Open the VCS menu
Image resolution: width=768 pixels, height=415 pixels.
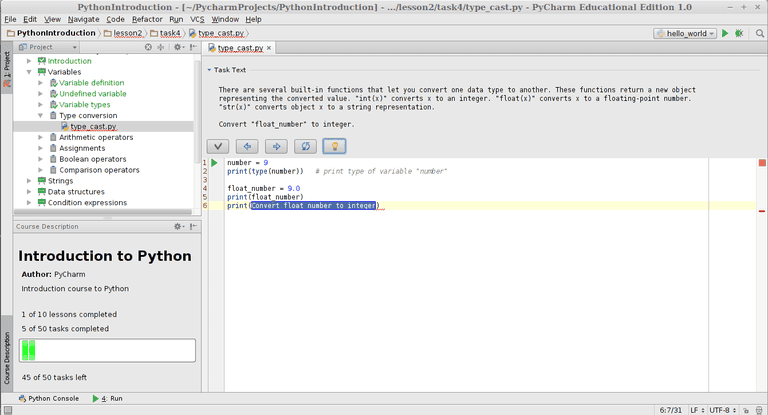197,19
